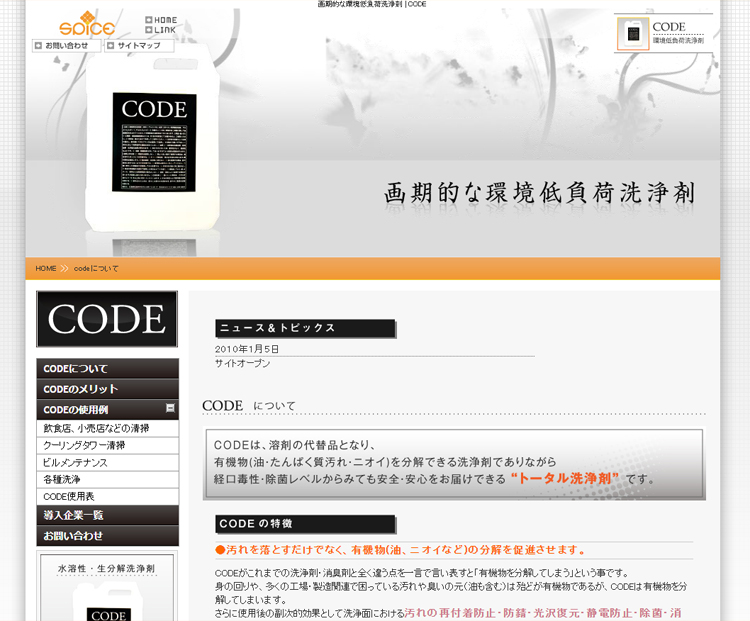Click the 画期的な環境低負荷洗浄剤 banner headline
The width and height of the screenshot is (750, 621).
click(x=539, y=193)
